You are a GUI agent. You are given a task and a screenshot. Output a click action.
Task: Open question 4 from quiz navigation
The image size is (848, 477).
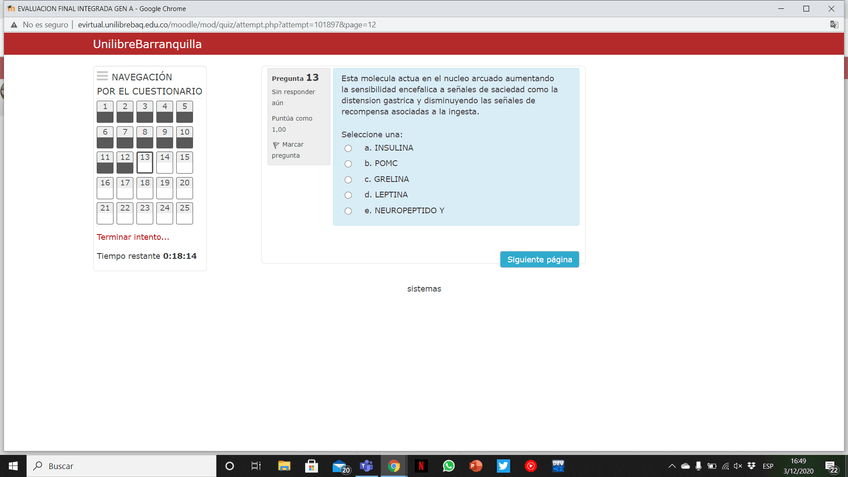164,111
